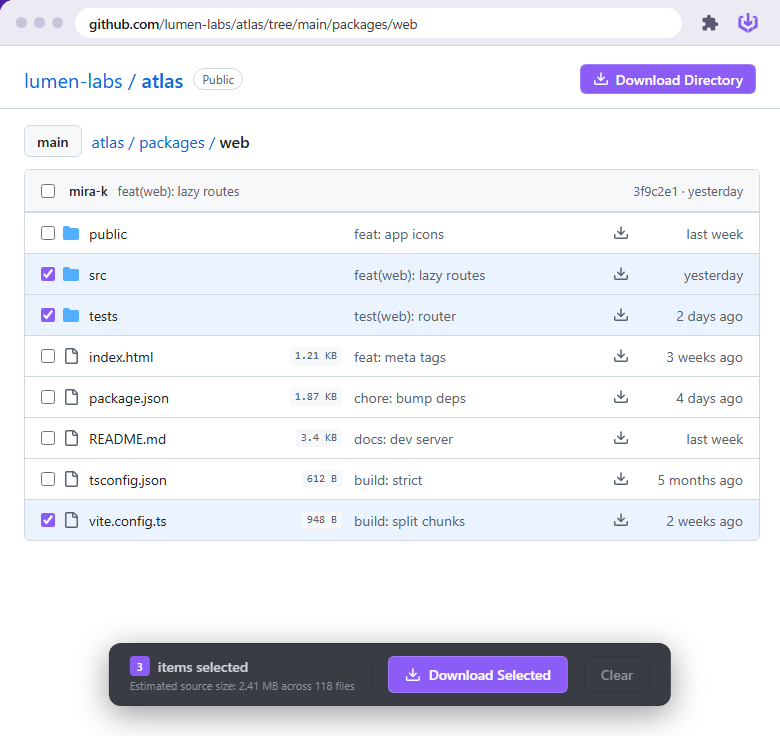Click the src folder icon
The width and height of the screenshot is (780, 736).
pyautogui.click(x=71, y=274)
